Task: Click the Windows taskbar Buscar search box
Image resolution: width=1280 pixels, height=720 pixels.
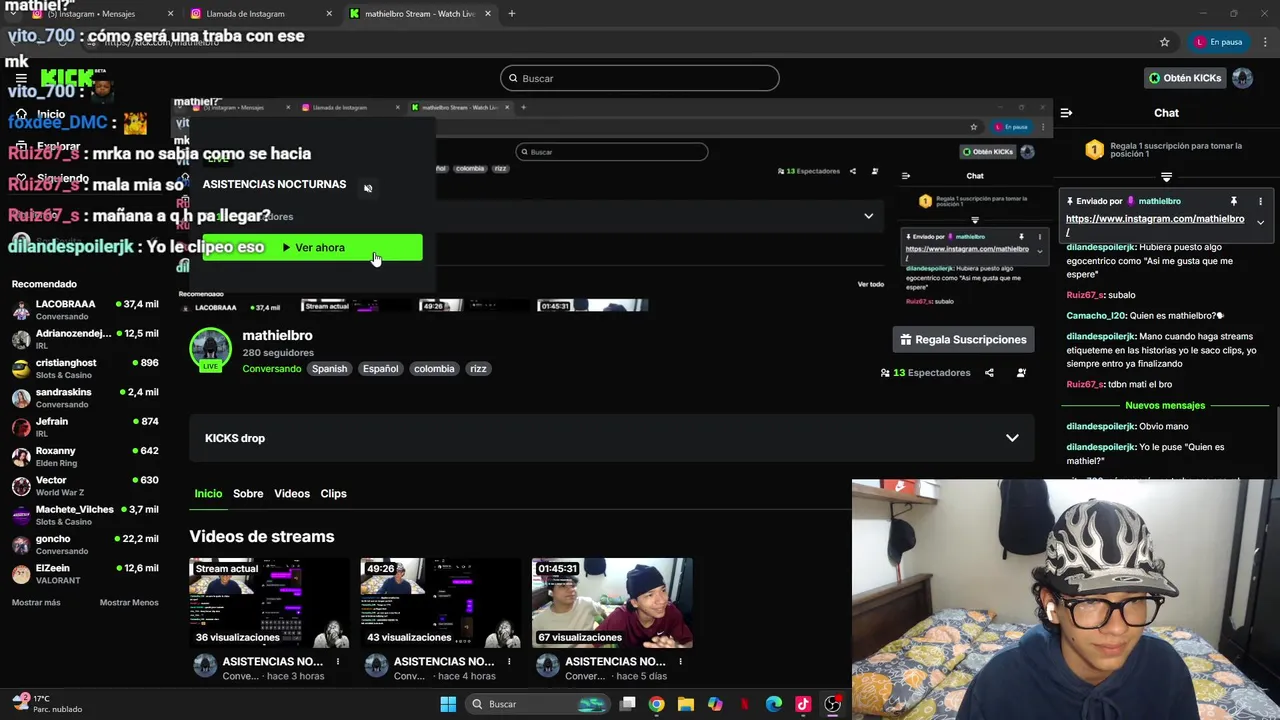Action: (538, 704)
